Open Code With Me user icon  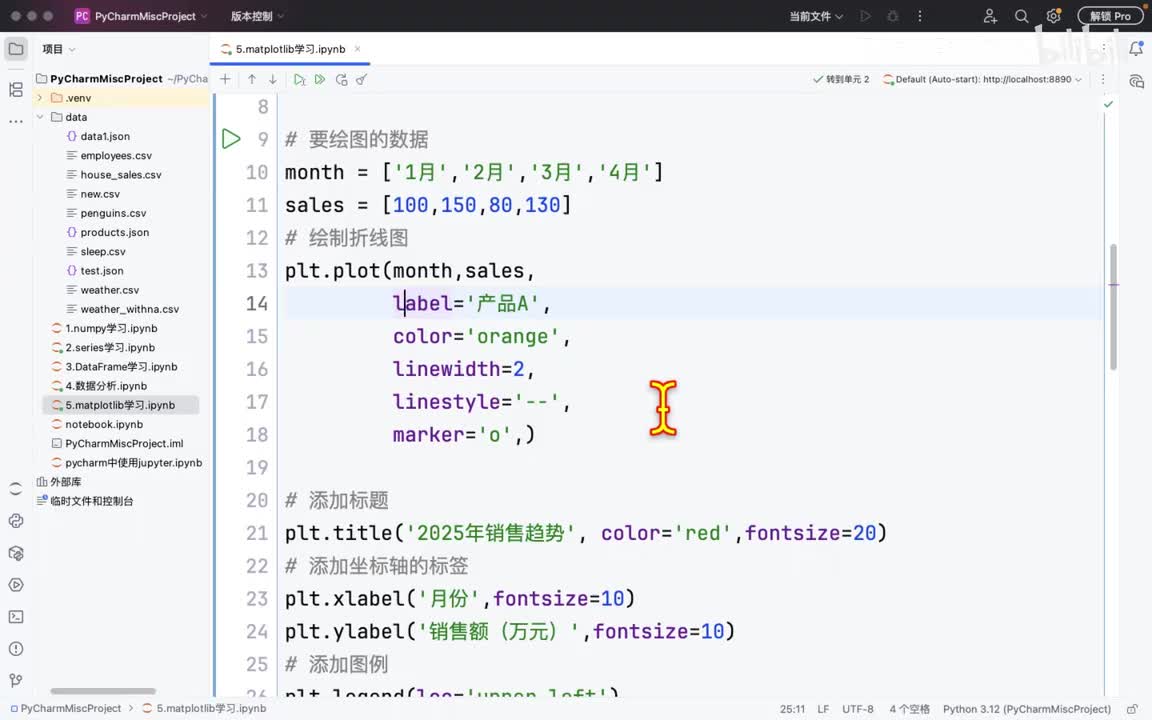[990, 16]
